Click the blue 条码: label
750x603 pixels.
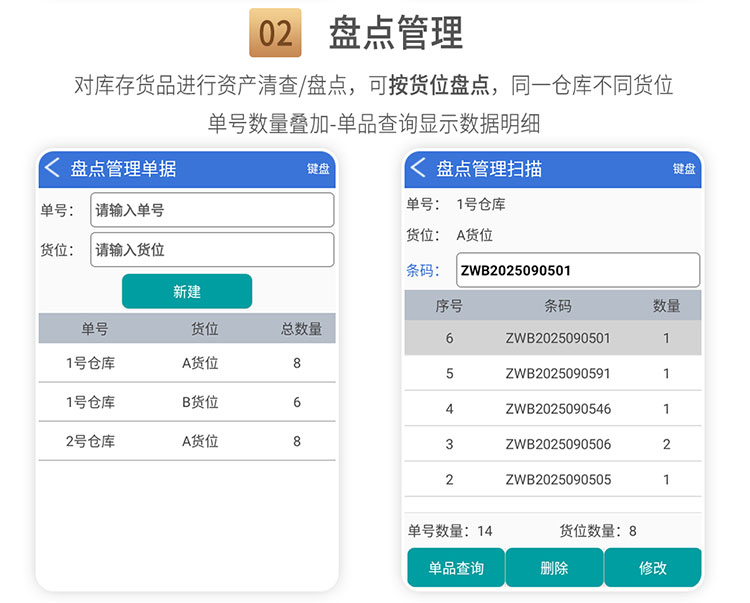pyautogui.click(x=423, y=271)
